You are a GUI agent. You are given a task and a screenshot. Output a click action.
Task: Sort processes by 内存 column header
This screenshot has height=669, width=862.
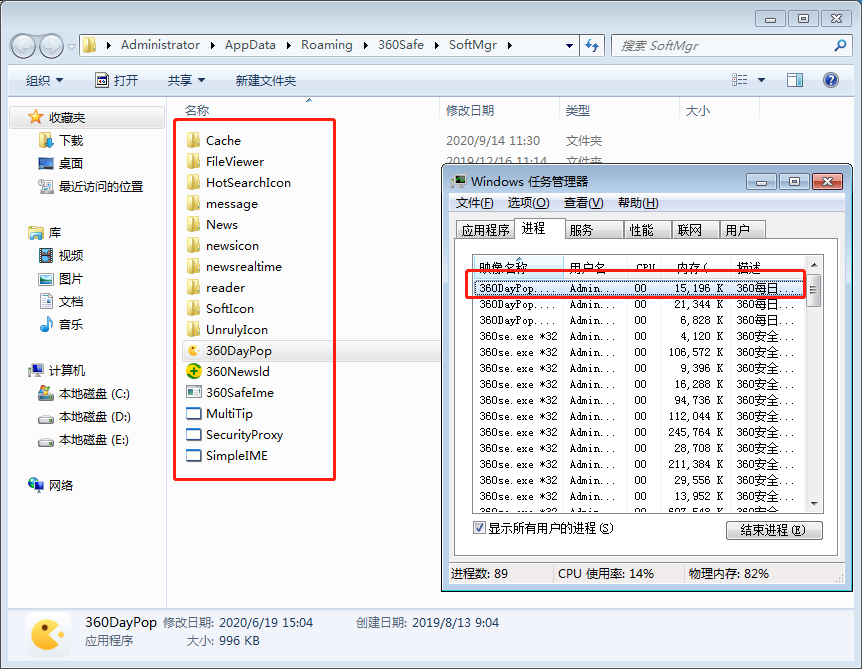pyautogui.click(x=695, y=268)
